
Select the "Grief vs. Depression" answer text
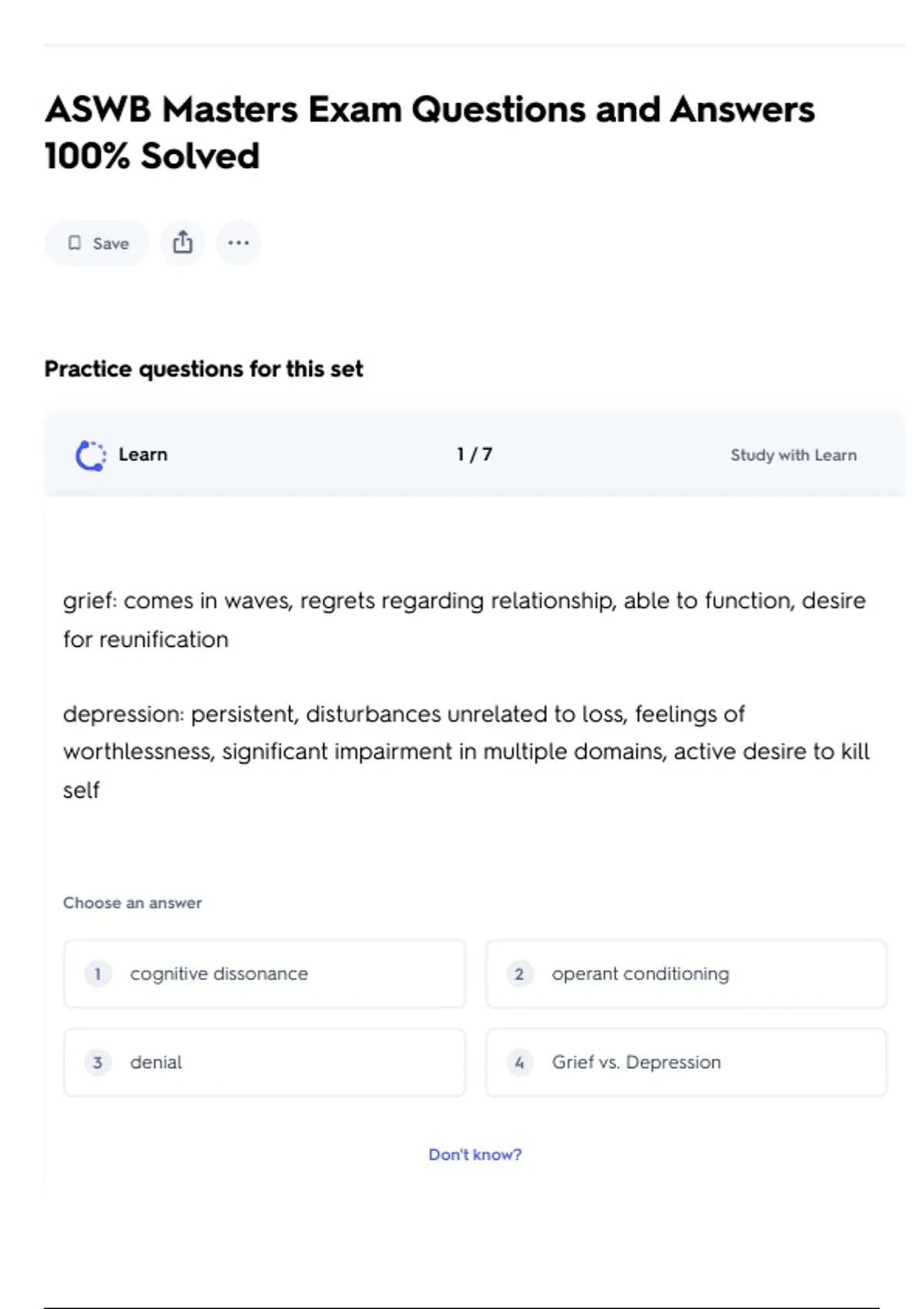pos(636,1063)
